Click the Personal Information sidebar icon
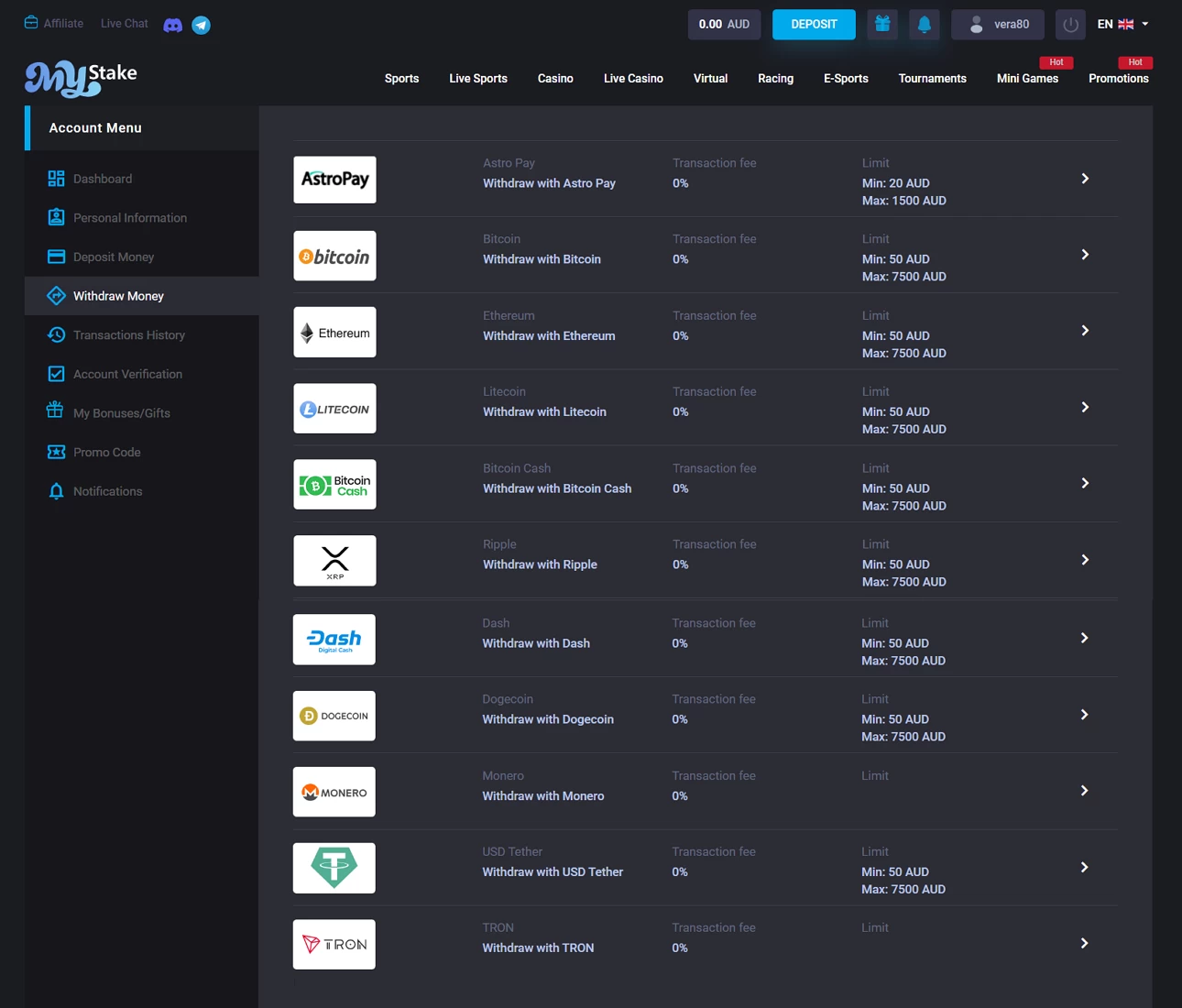Screen dimensions: 1182x1008 click(x=56, y=217)
